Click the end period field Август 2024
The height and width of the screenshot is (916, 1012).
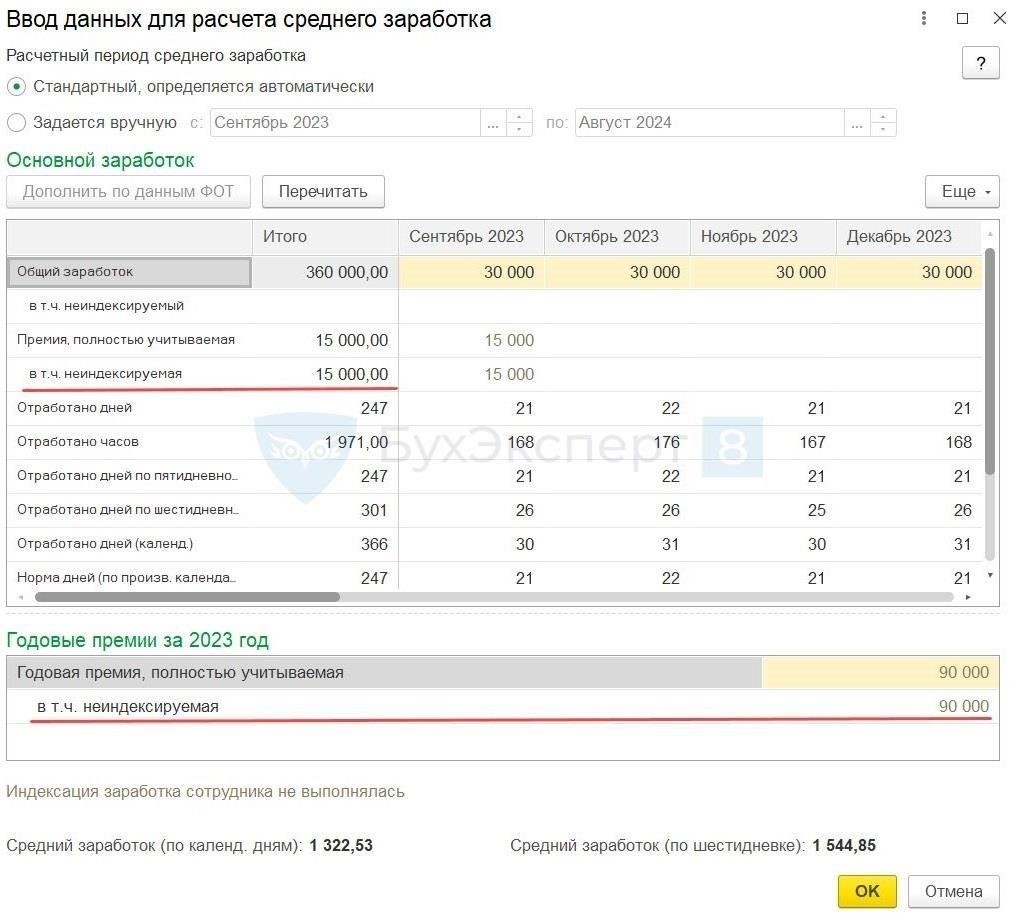(709, 123)
